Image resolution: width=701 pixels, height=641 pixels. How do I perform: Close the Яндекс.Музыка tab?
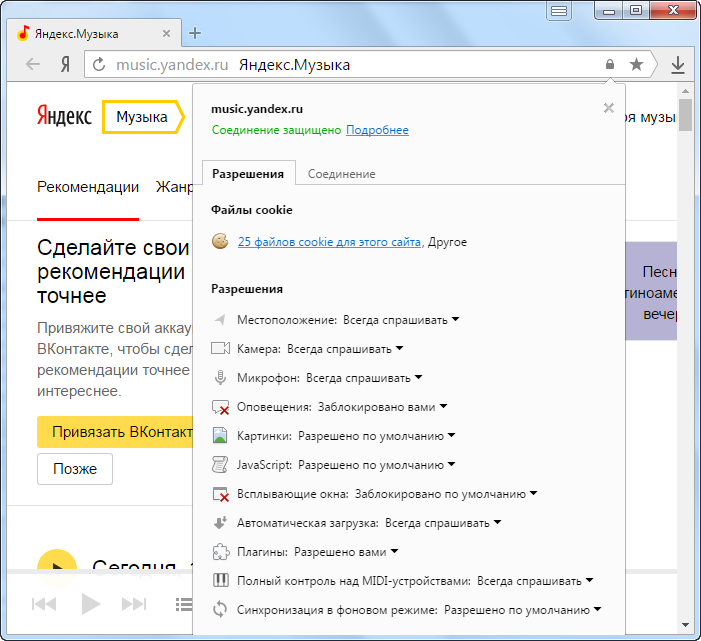pyautogui.click(x=166, y=34)
